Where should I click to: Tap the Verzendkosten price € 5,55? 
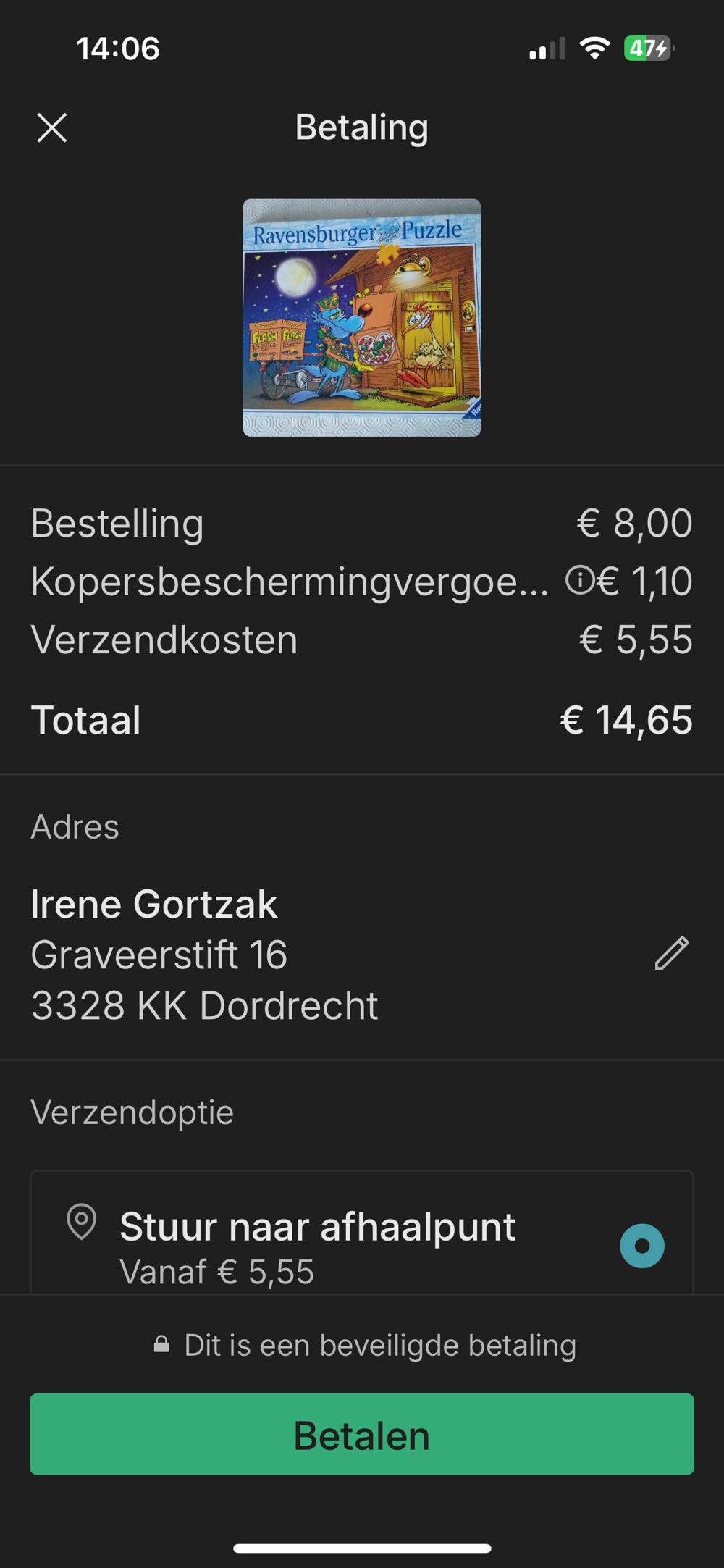pos(636,640)
